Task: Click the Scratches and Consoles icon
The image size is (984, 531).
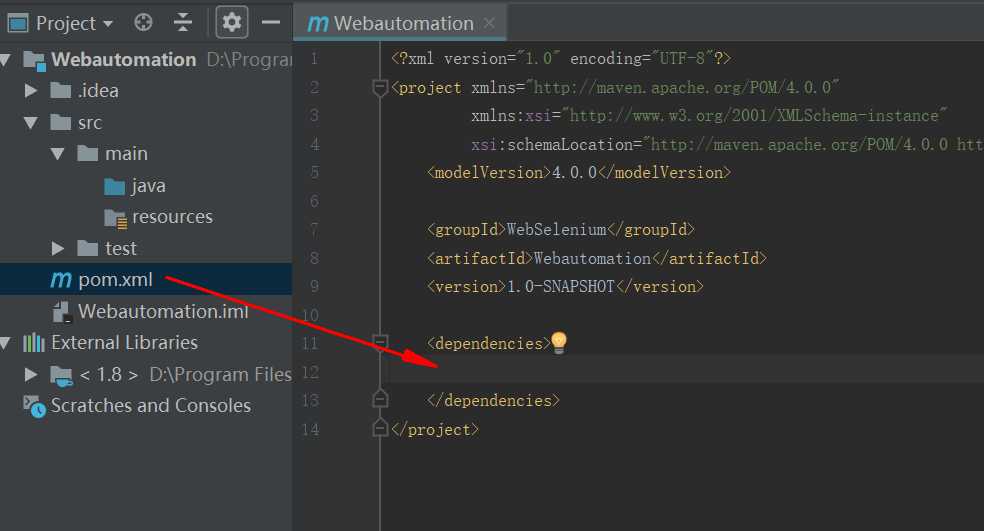Action: pyautogui.click(x=35, y=406)
